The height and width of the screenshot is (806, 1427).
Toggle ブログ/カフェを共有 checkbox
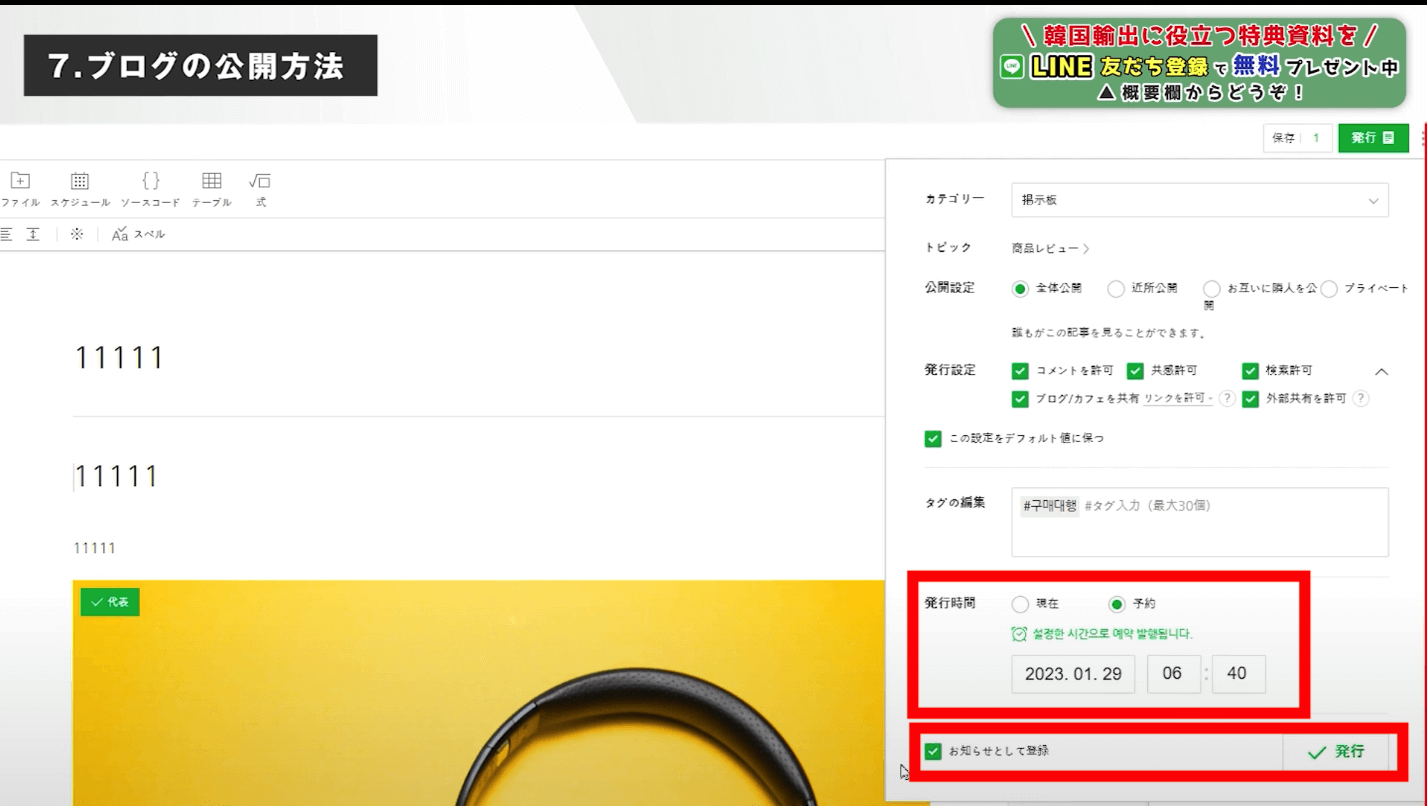coord(1020,399)
